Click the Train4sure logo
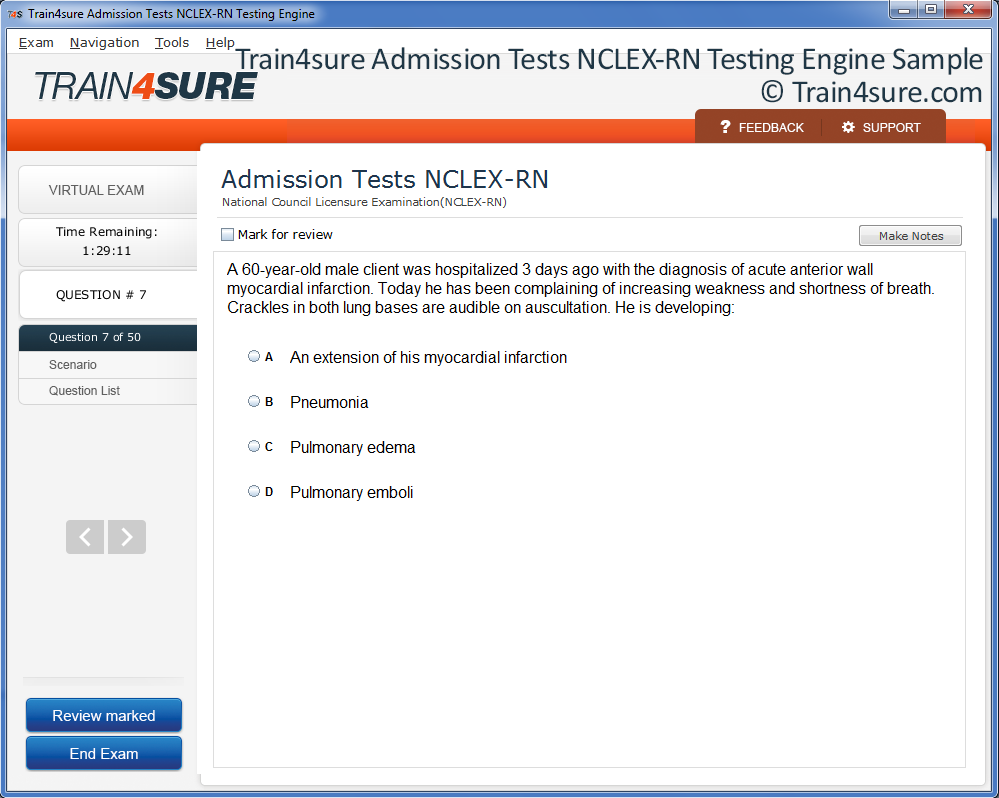 146,86
